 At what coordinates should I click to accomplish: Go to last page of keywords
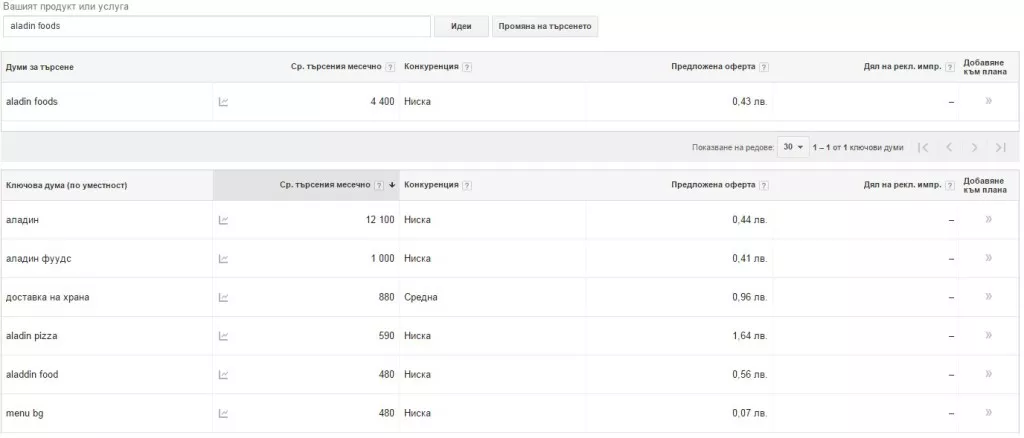point(1000,148)
